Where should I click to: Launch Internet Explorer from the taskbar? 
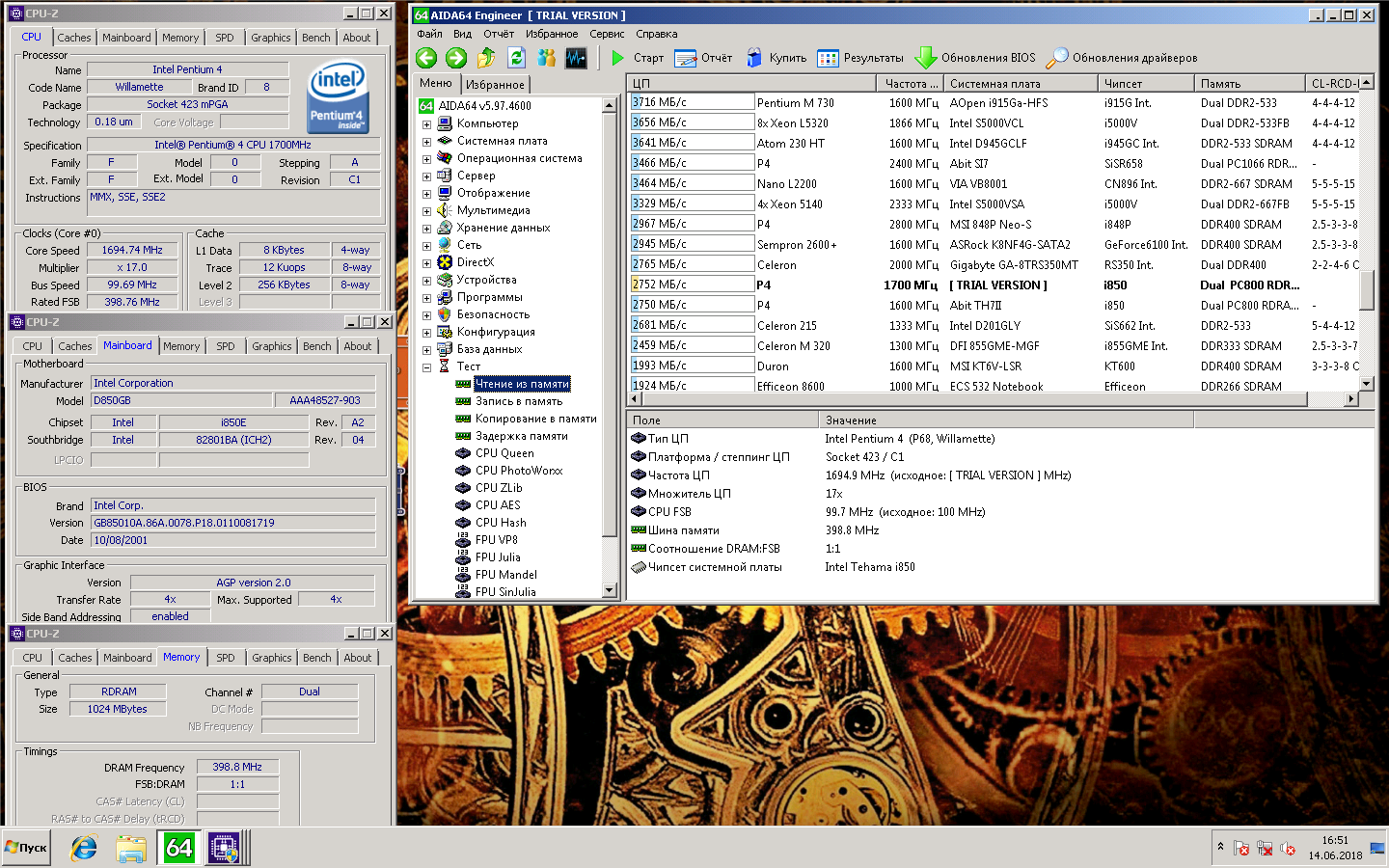[85, 848]
